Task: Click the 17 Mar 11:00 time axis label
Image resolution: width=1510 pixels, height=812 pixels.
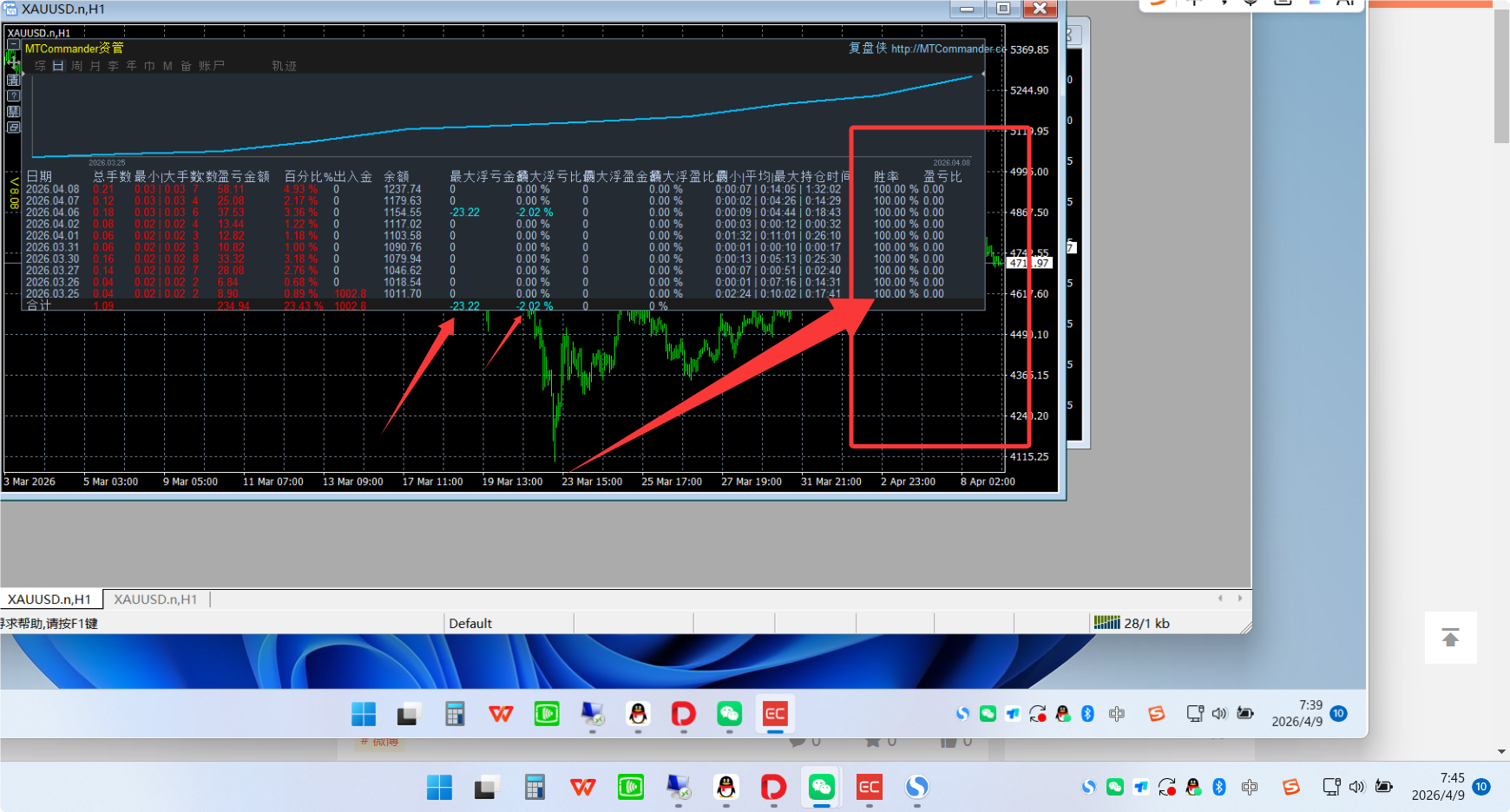Action: [432, 481]
